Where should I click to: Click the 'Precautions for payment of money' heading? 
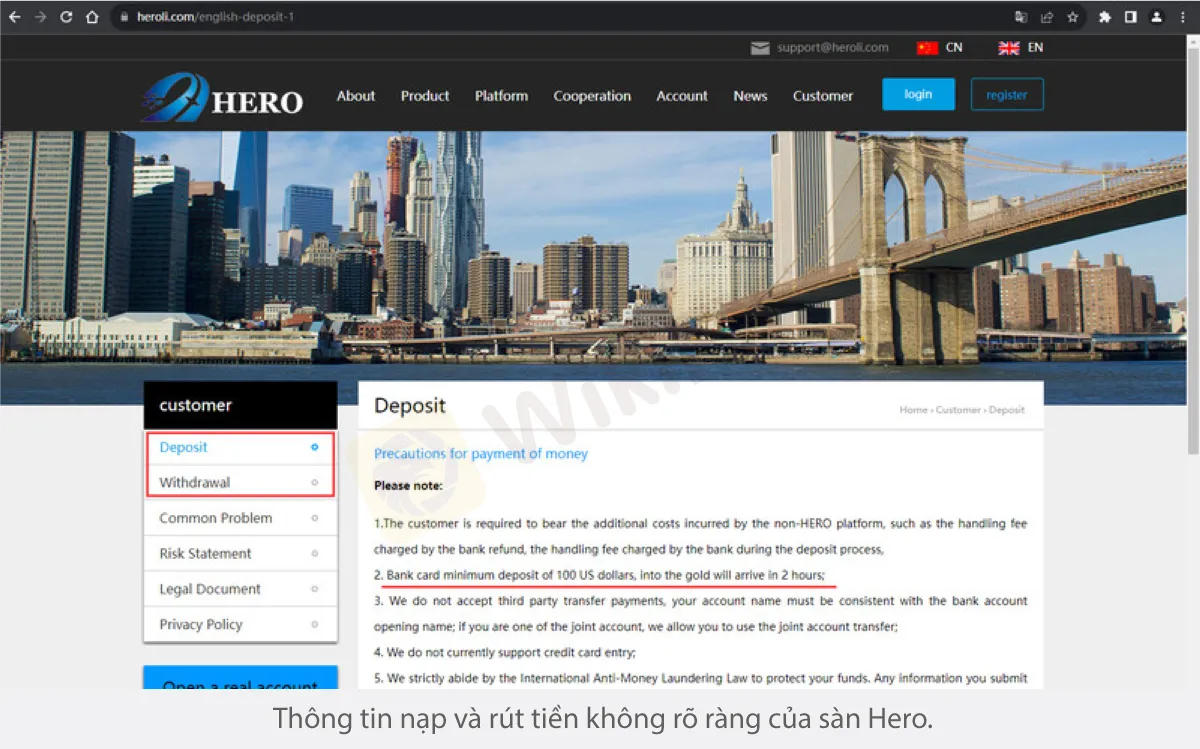pyautogui.click(x=481, y=454)
